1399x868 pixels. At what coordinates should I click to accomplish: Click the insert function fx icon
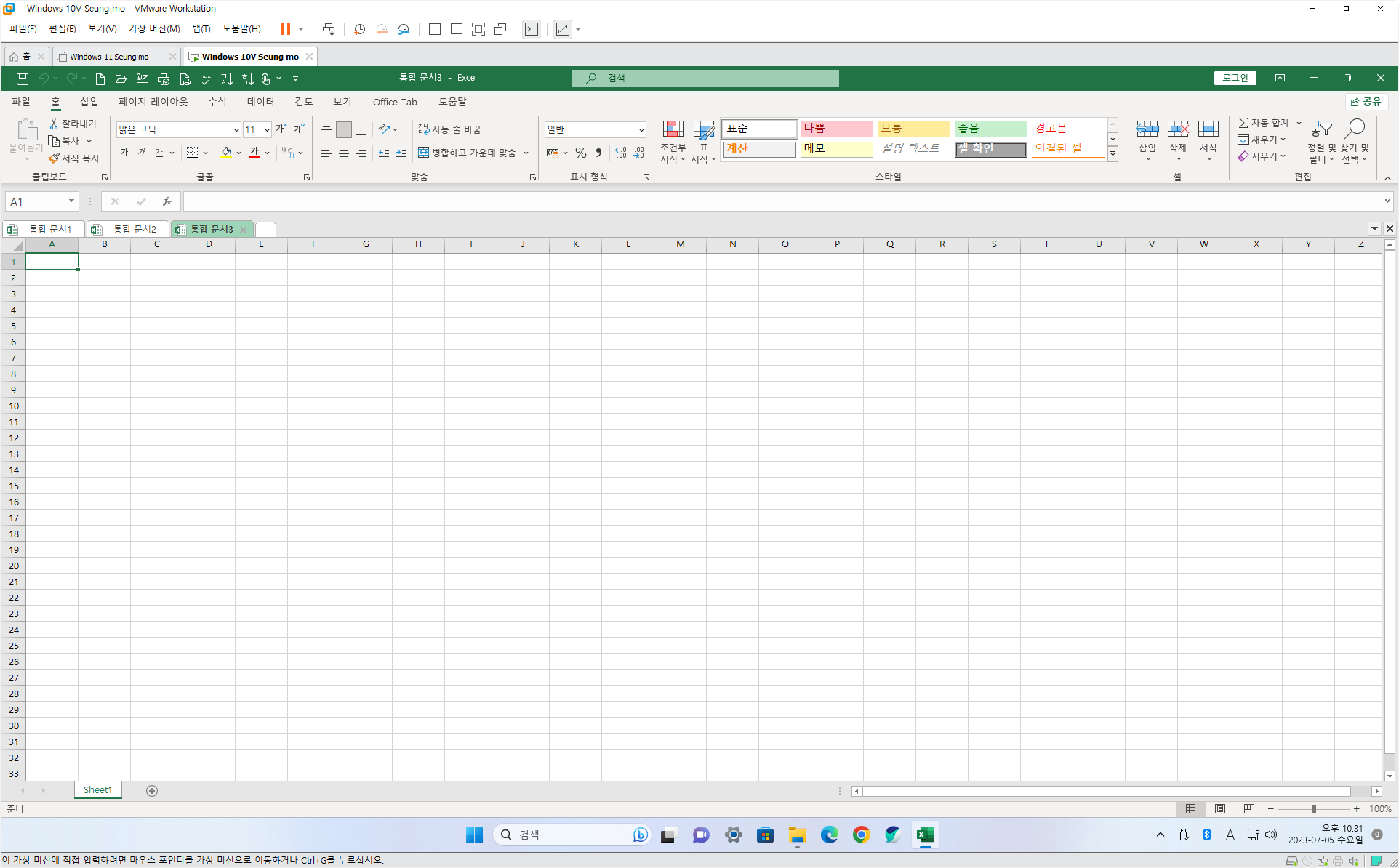pos(167,201)
